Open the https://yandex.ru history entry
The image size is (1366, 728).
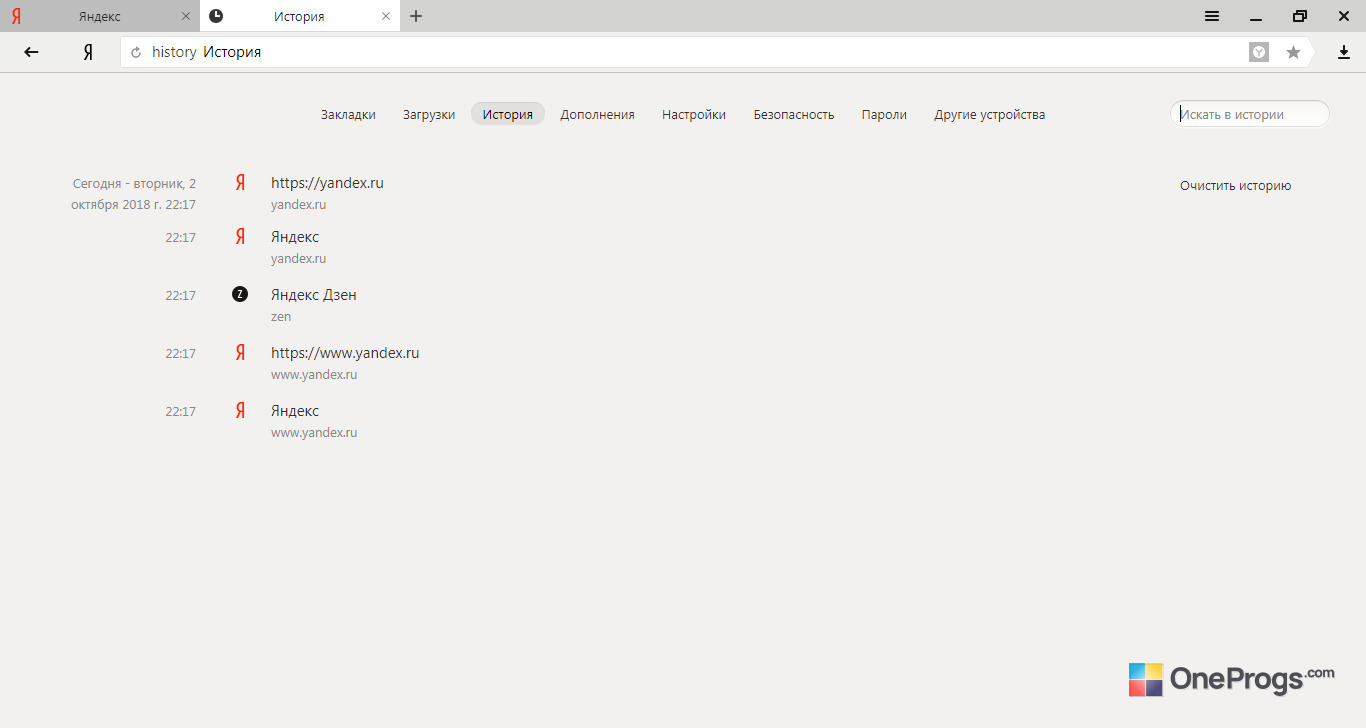327,183
